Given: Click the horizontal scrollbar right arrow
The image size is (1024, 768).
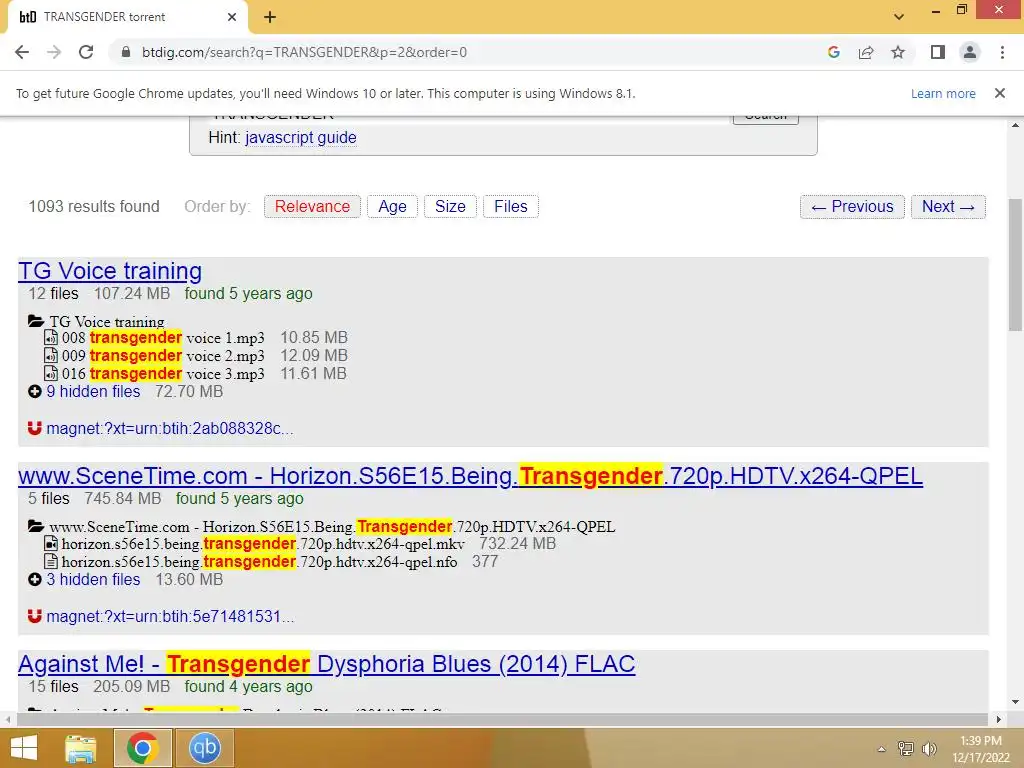Looking at the screenshot, I should pos(998,719).
